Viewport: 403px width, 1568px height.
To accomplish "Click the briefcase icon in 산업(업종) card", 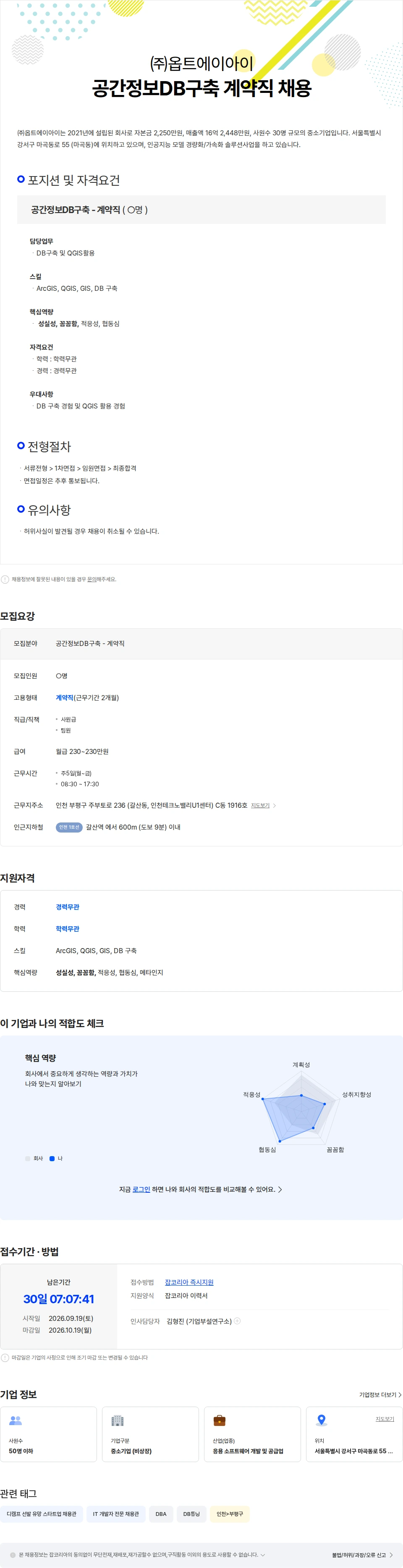I will coord(220,1420).
